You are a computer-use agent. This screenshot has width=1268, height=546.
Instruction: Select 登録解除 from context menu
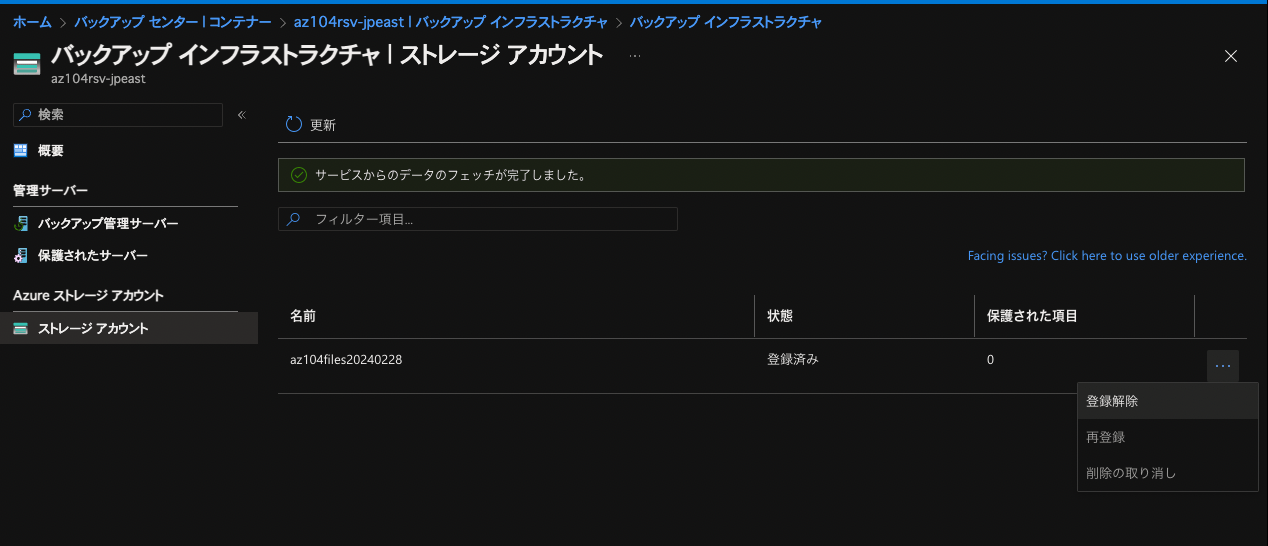tap(1167, 401)
